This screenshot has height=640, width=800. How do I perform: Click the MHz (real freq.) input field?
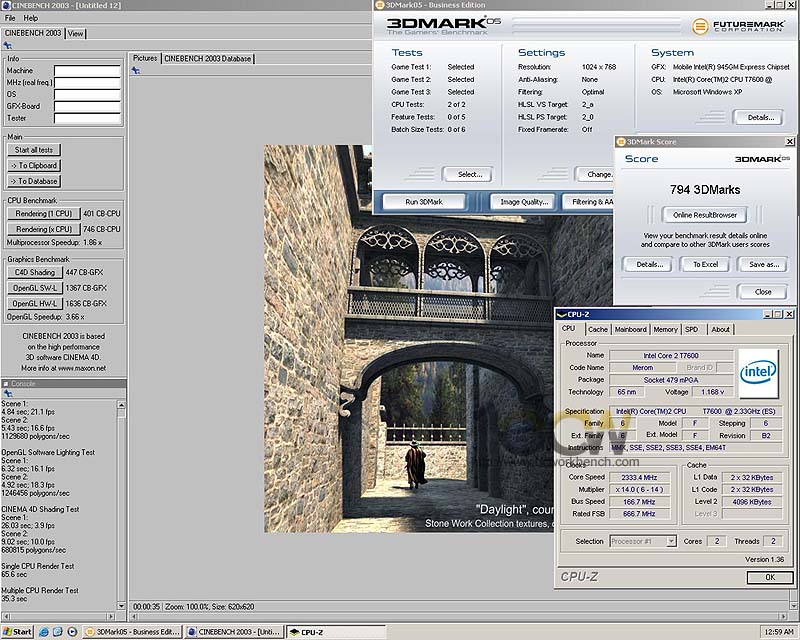click(87, 82)
